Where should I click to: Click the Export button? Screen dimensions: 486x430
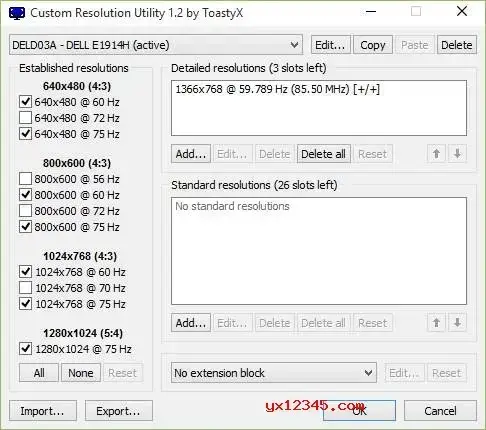click(119, 411)
